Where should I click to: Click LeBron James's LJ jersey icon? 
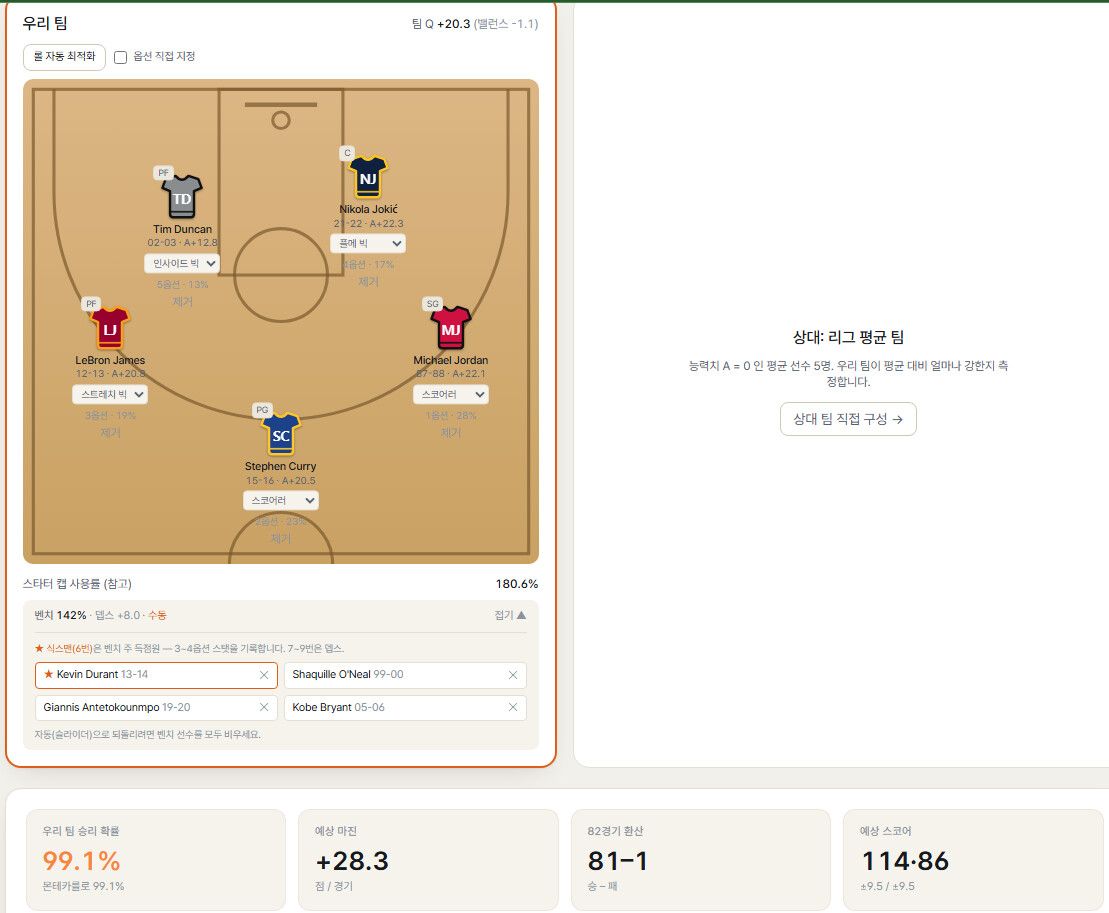[110, 328]
